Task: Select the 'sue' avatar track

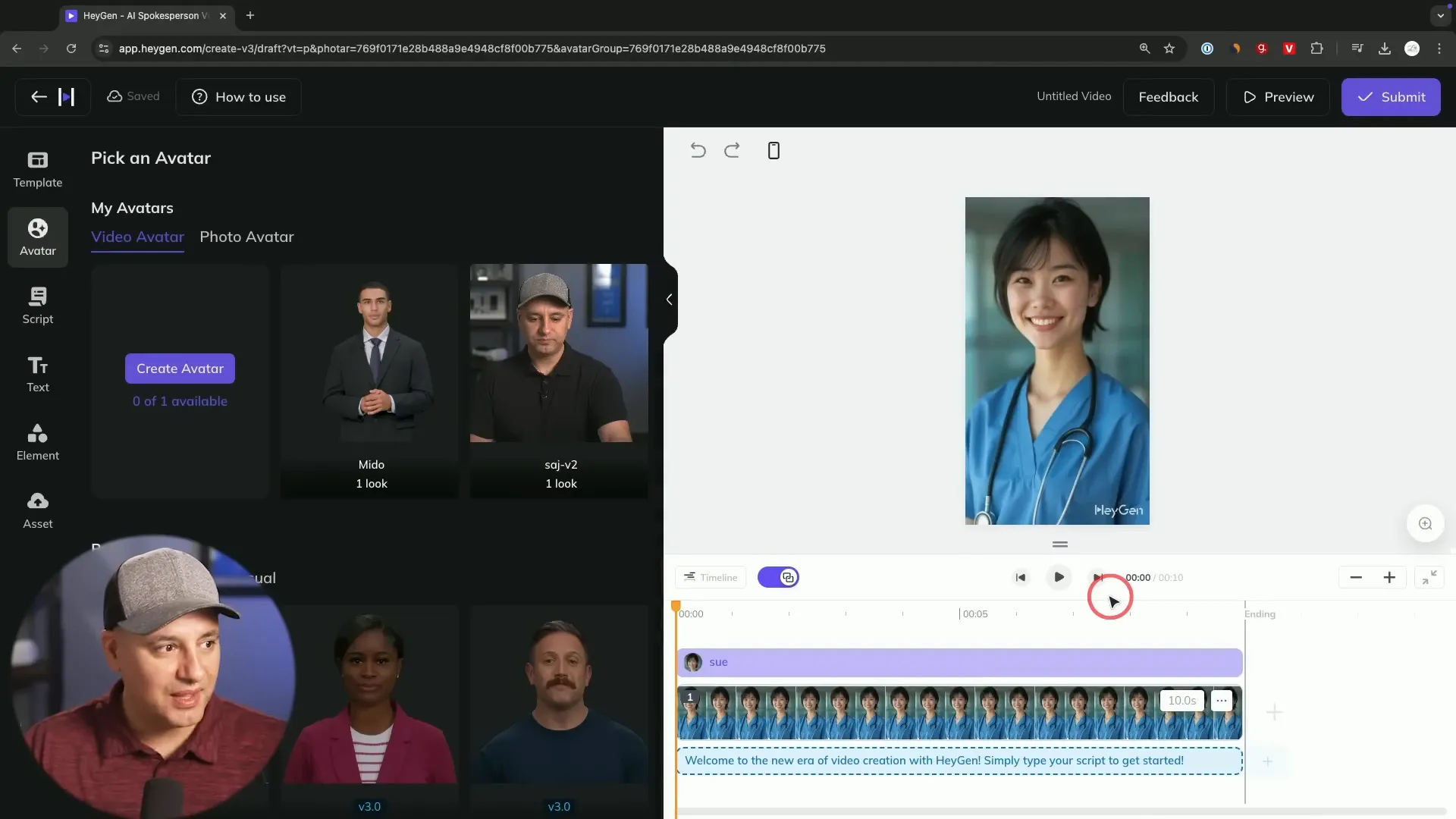Action: (x=959, y=662)
